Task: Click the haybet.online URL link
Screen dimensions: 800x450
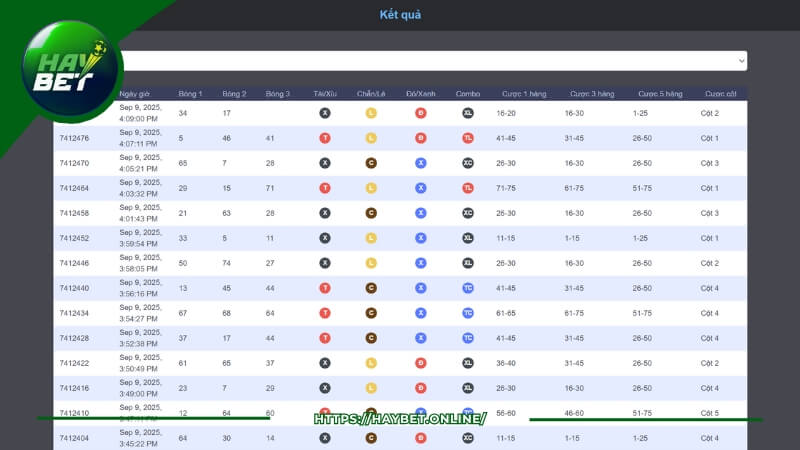Action: [400, 418]
